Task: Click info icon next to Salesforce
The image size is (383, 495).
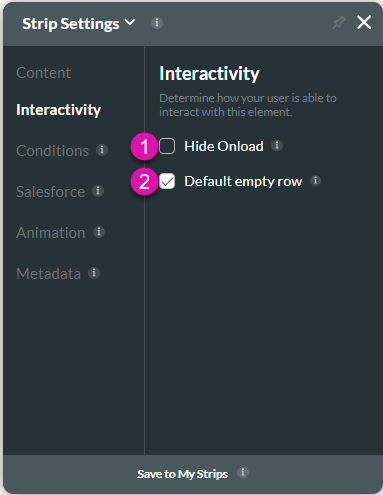Action: tap(98, 191)
